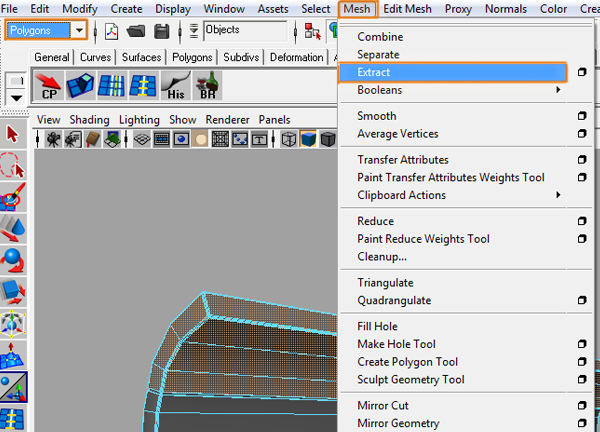600x432 pixels.
Task: Choose Extract from the Mesh menu
Action: pyautogui.click(x=453, y=72)
